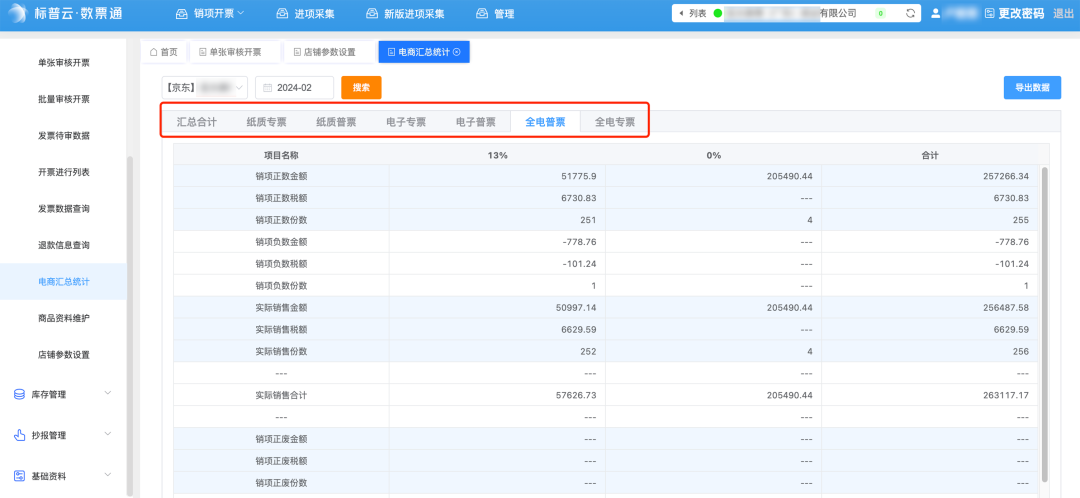
Task: Click the 合计 column header
Action: coord(931,156)
